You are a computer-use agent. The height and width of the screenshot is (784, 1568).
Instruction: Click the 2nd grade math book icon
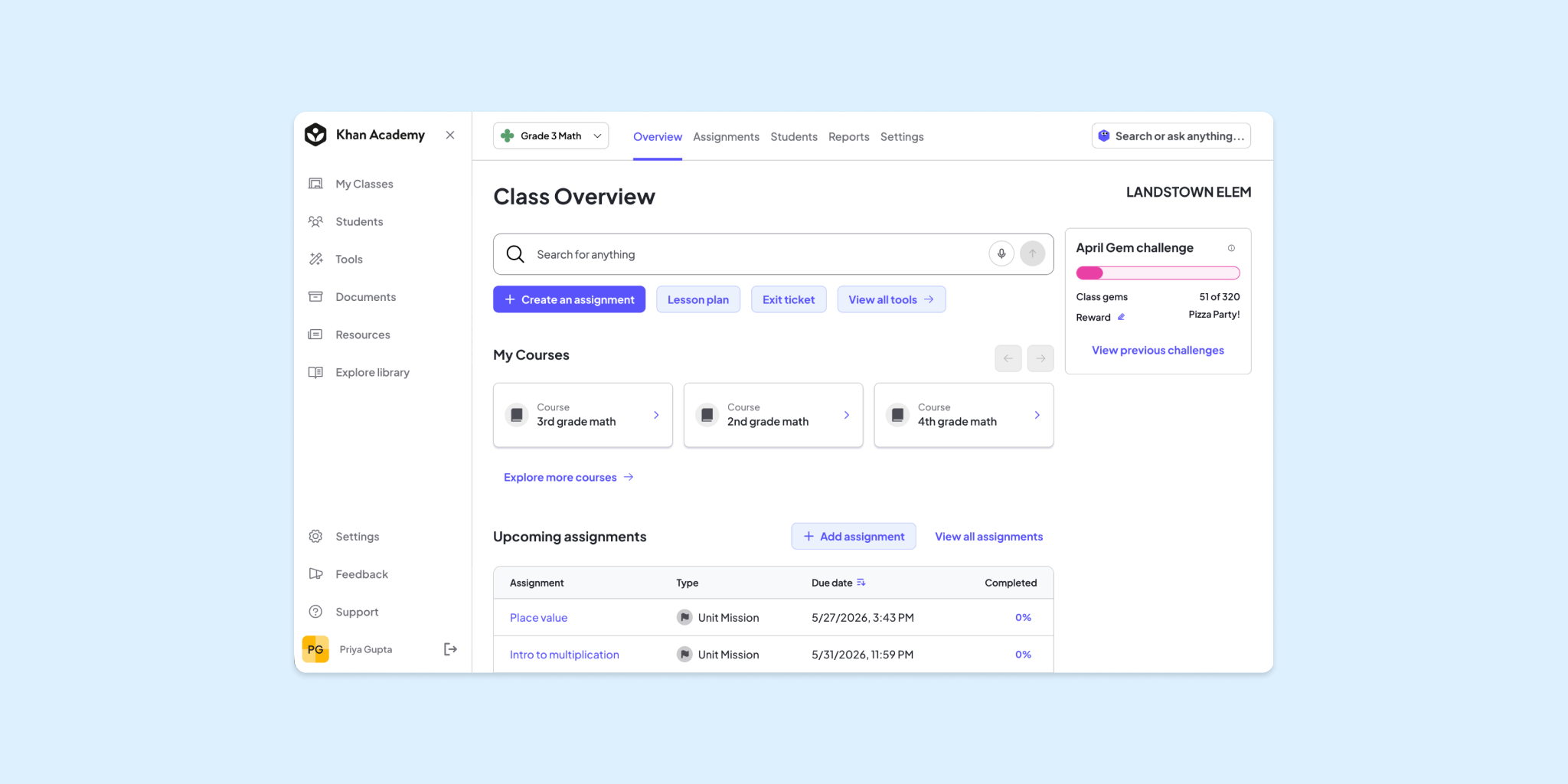point(707,415)
